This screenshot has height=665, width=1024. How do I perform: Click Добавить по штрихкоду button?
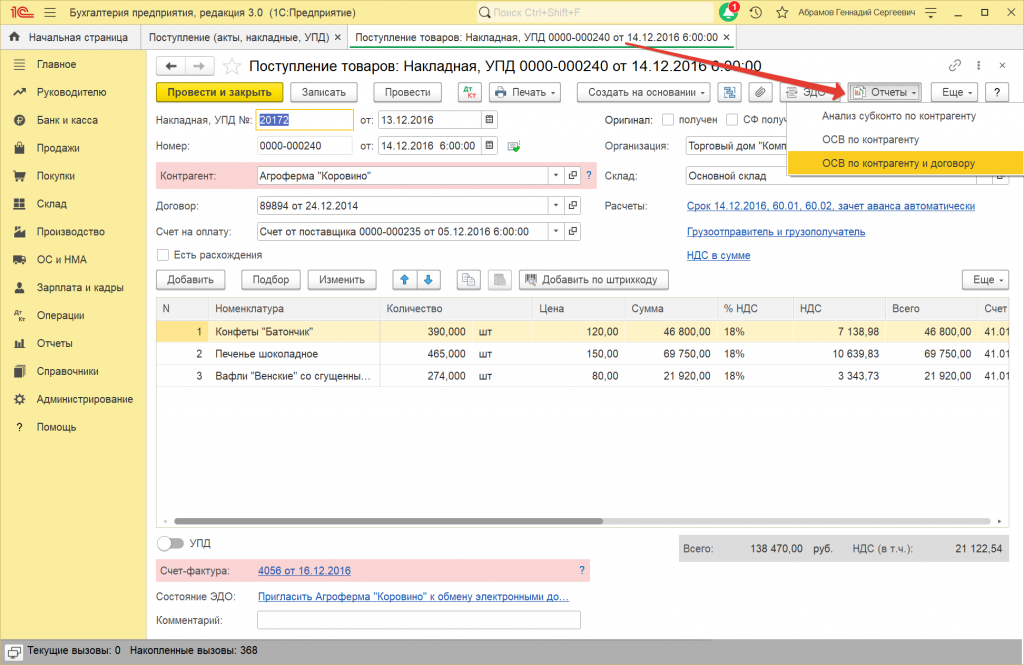594,280
